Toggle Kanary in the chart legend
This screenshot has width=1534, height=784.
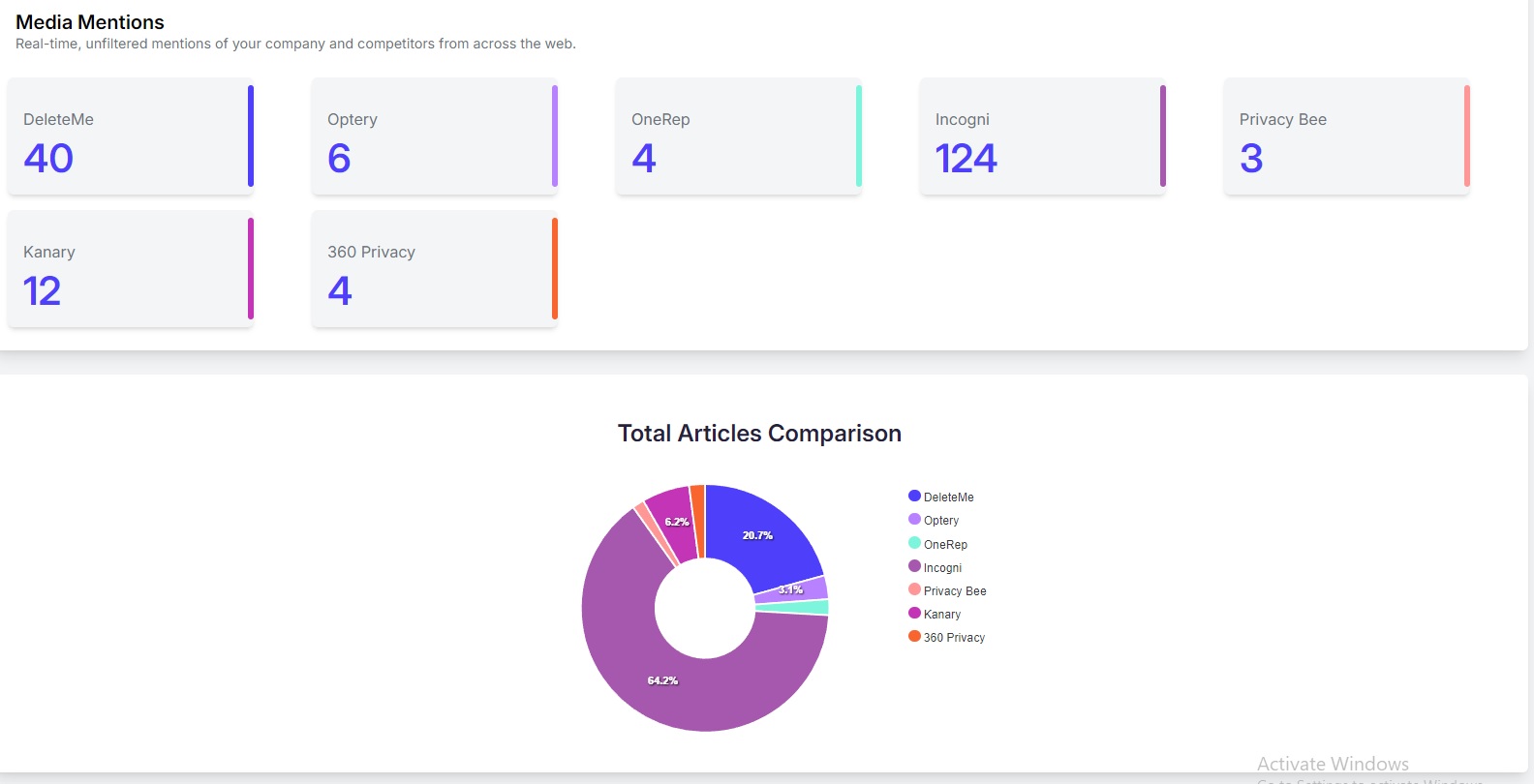(935, 614)
